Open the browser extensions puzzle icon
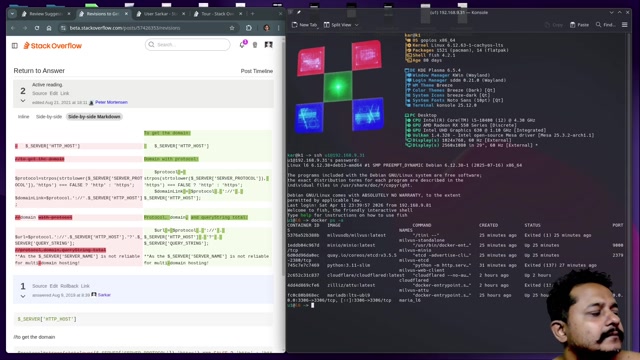Image resolution: width=640 pixels, height=360 pixels. [249, 28]
